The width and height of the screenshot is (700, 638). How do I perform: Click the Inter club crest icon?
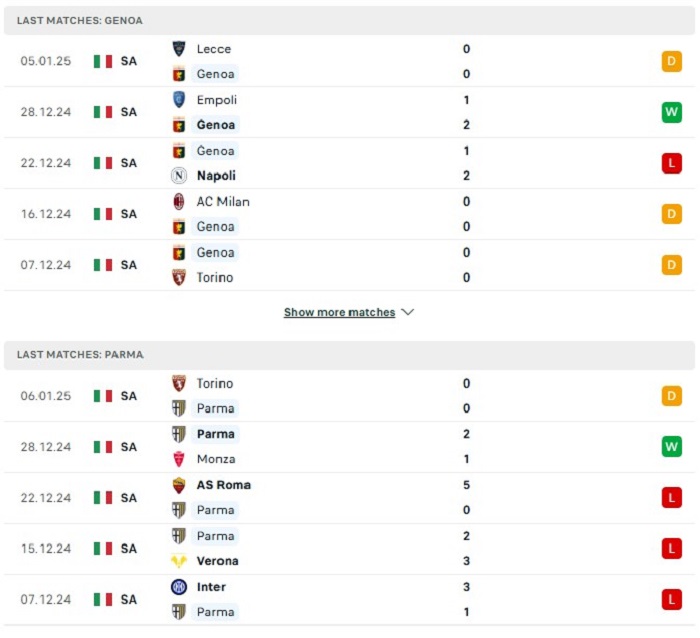[179, 587]
